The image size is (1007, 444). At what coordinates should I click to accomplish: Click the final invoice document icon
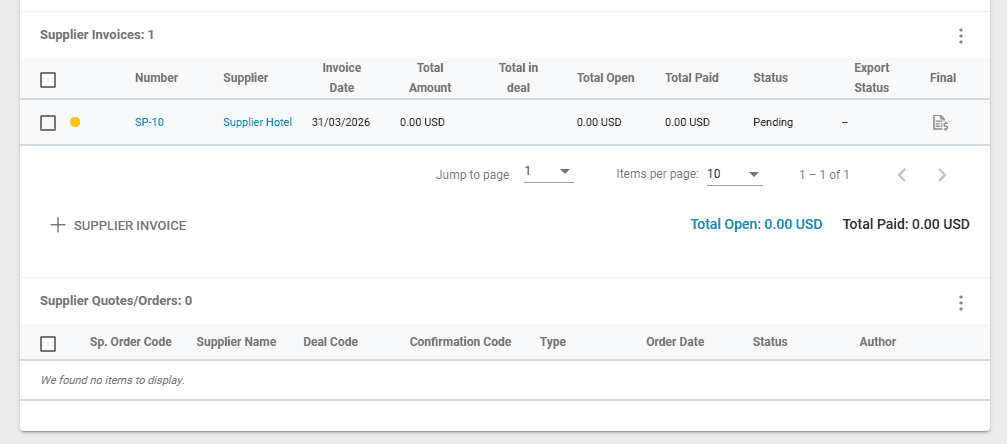(940, 123)
